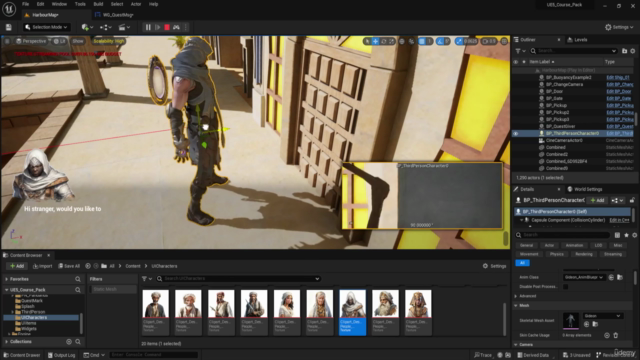The width and height of the screenshot is (640, 360).
Task: Create new folder in Outliner
Action: coord(624,51)
